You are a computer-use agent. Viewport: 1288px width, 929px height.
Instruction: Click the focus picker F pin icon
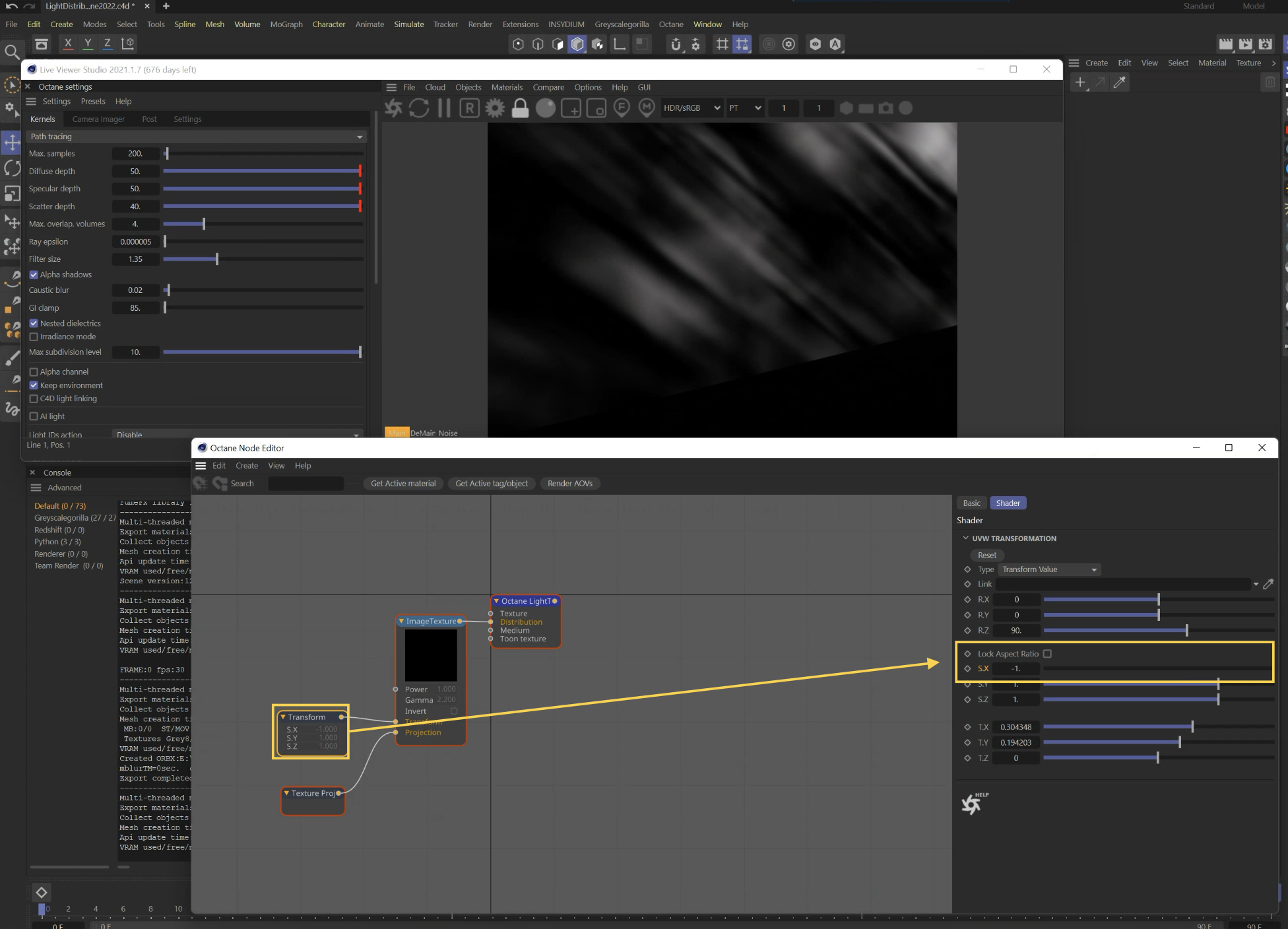pyautogui.click(x=622, y=108)
